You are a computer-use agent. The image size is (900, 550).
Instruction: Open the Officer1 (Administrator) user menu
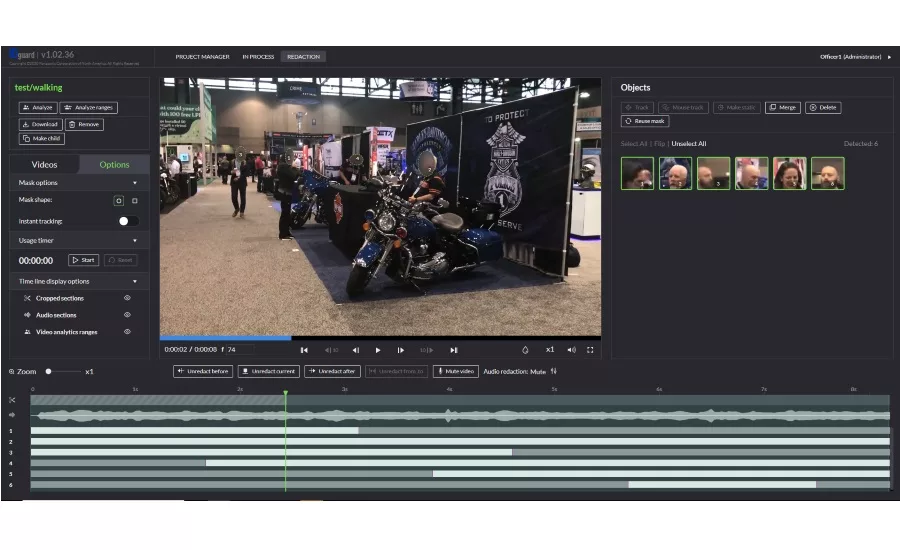click(x=855, y=57)
